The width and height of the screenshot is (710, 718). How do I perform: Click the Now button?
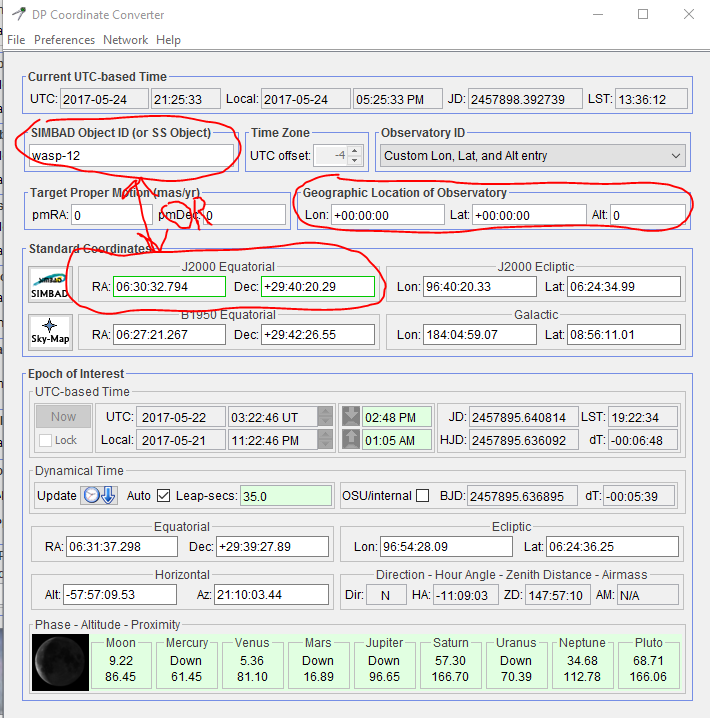[x=63, y=416]
